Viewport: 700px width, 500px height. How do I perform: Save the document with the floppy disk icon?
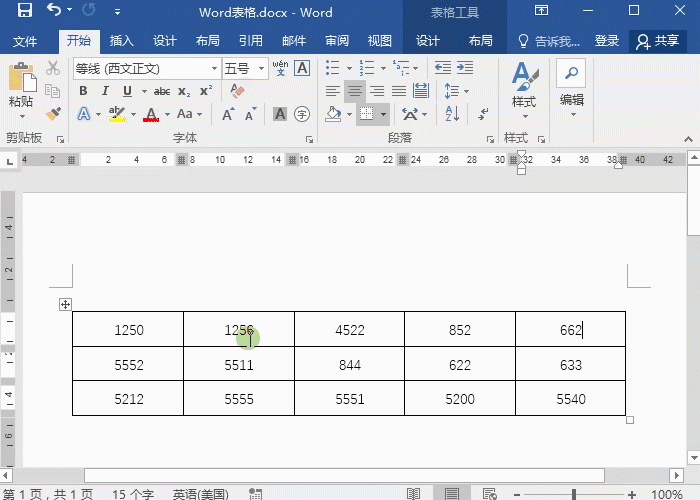point(25,11)
